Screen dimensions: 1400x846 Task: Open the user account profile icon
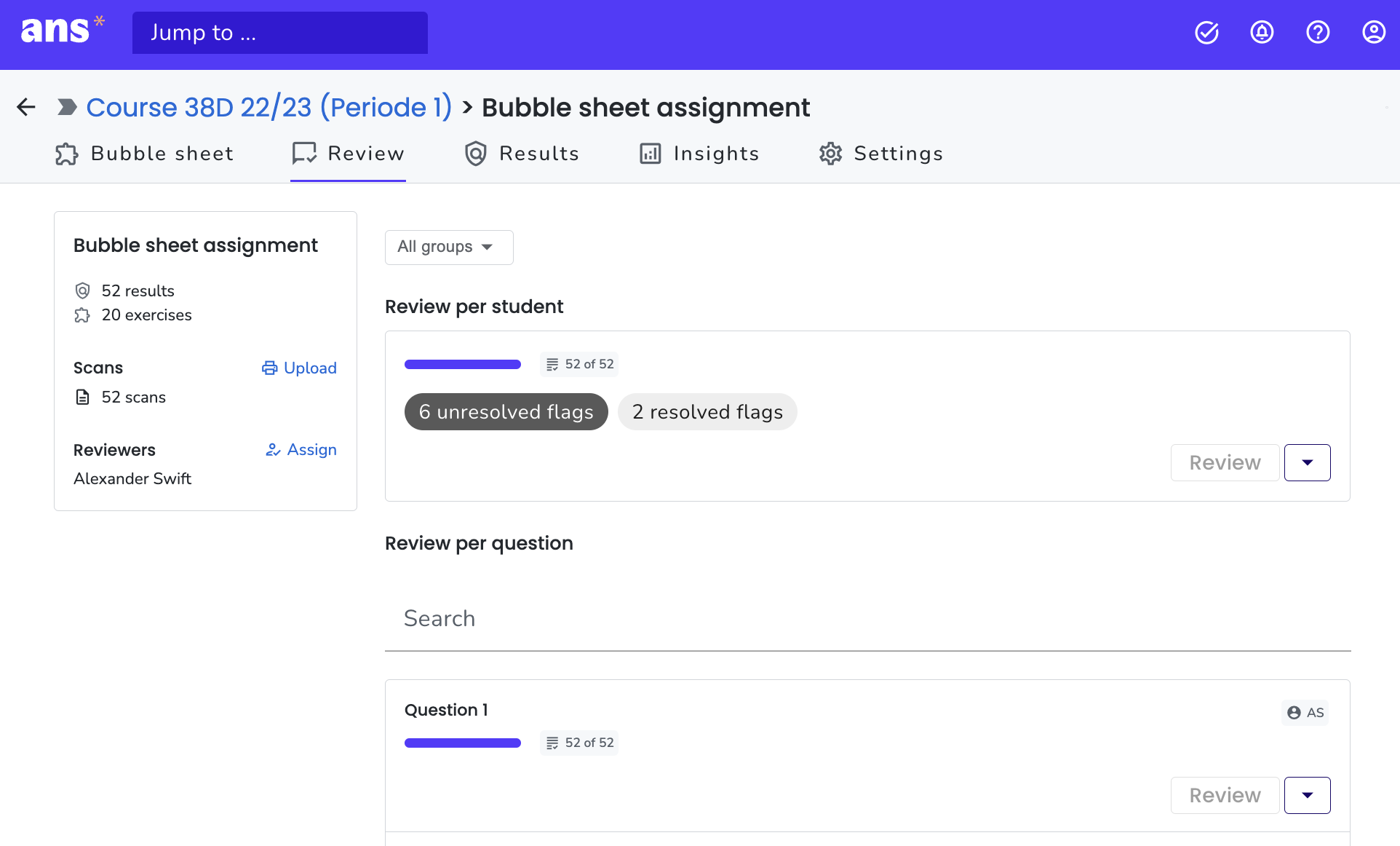pyautogui.click(x=1374, y=32)
